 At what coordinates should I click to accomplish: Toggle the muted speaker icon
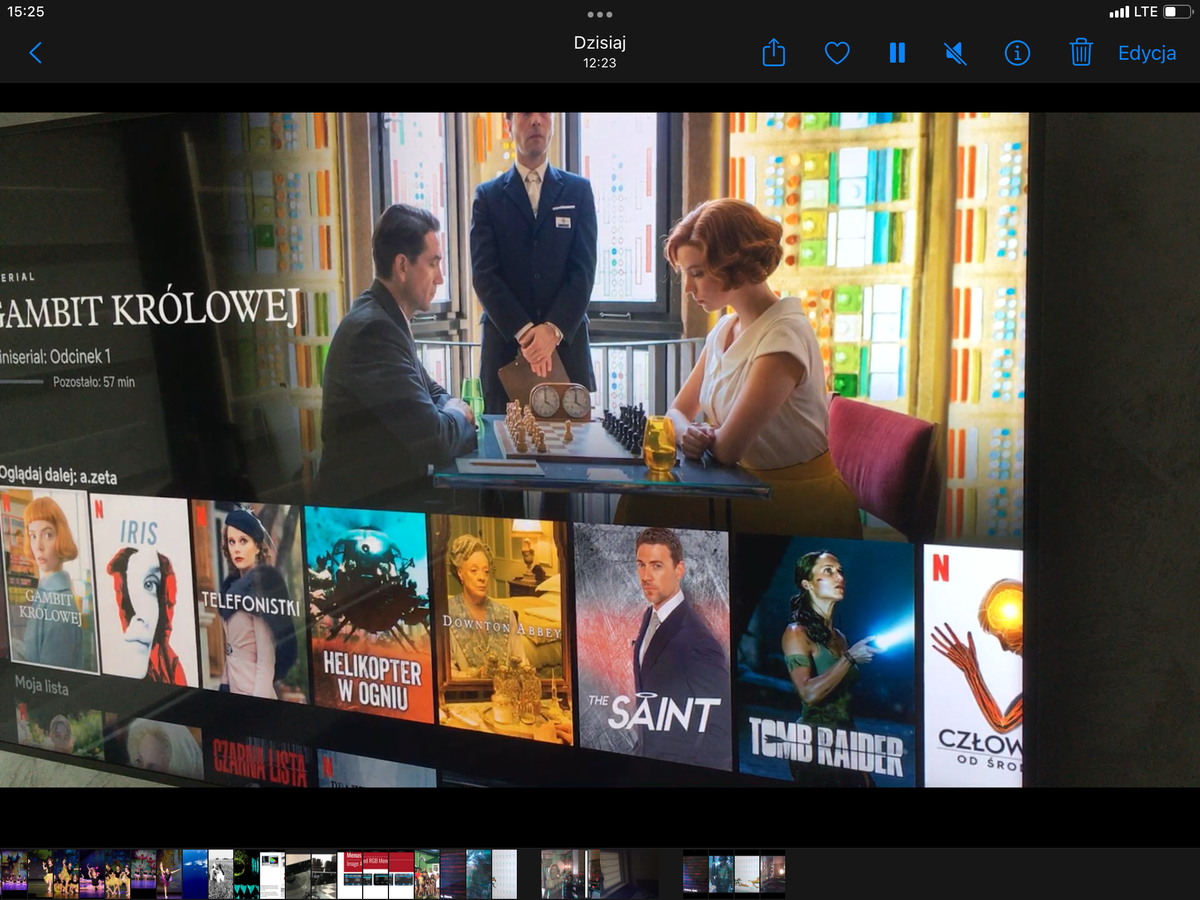click(x=955, y=53)
